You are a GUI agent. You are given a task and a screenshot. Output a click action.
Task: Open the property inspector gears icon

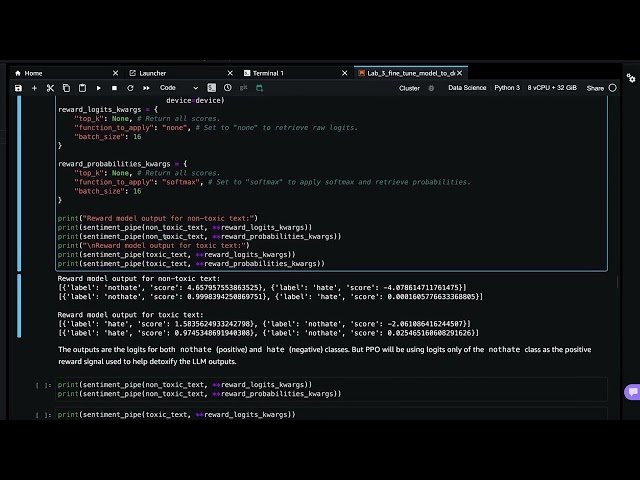click(631, 78)
